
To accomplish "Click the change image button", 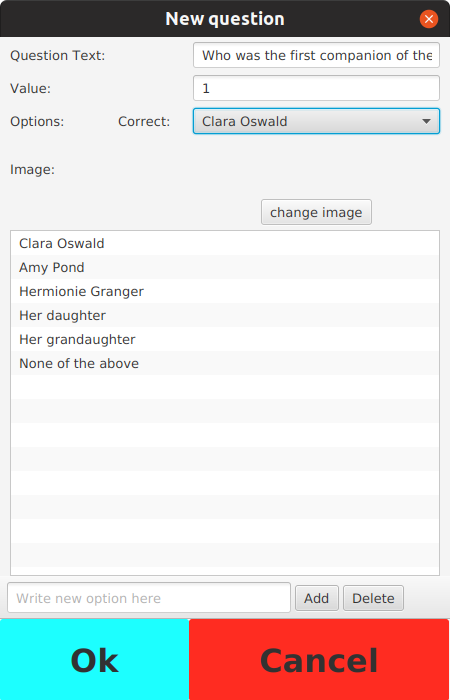I will pos(316,212).
